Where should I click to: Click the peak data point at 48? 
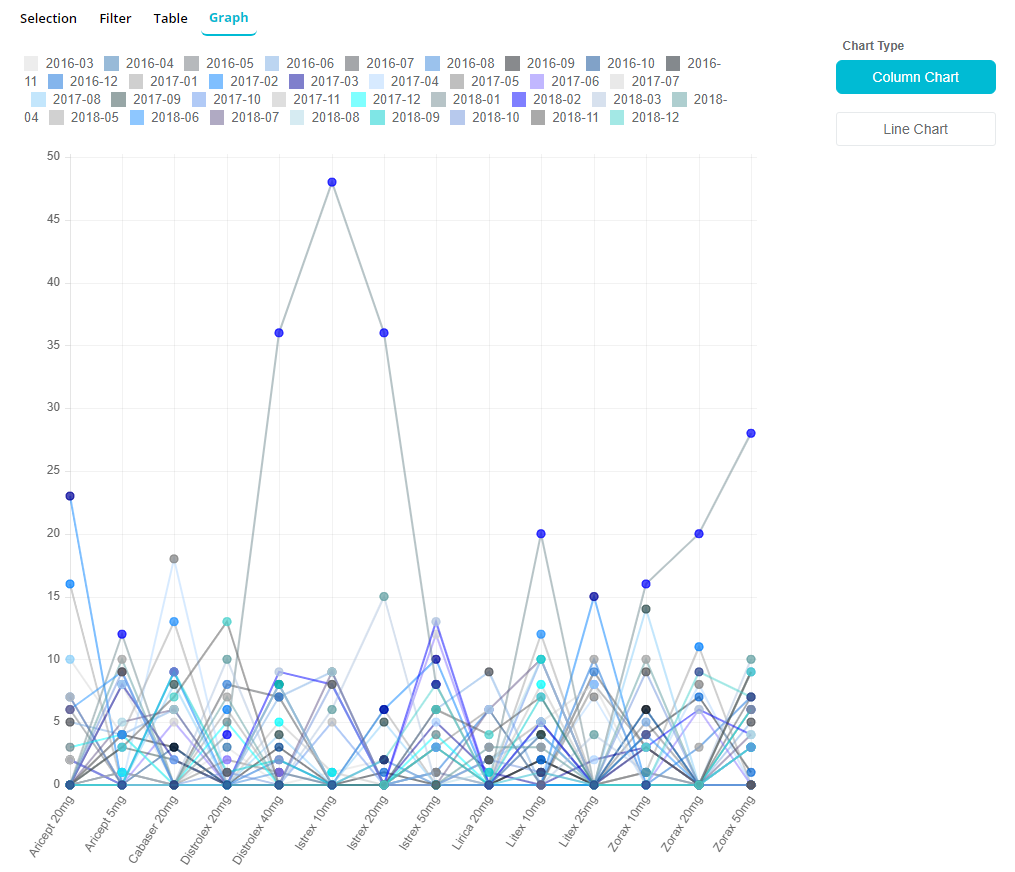[332, 182]
